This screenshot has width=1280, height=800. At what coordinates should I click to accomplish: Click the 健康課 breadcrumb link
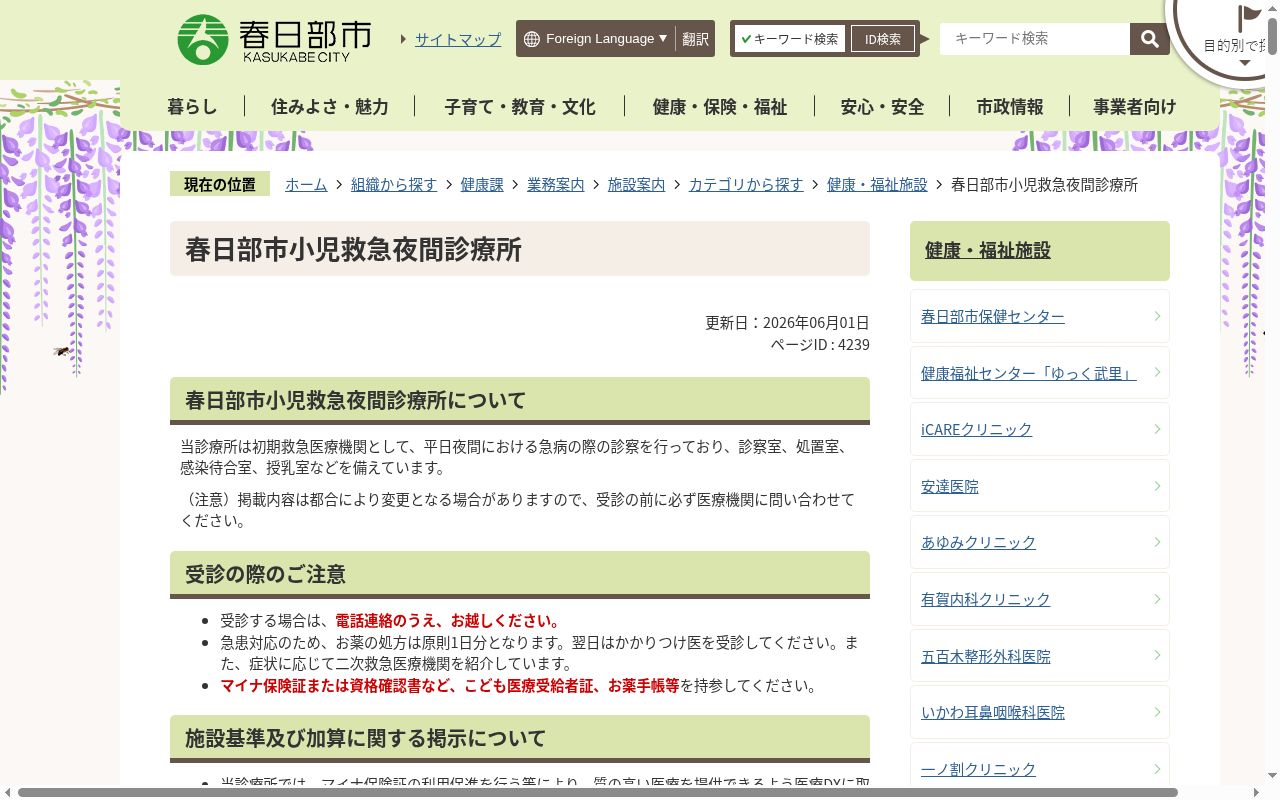[x=482, y=185]
